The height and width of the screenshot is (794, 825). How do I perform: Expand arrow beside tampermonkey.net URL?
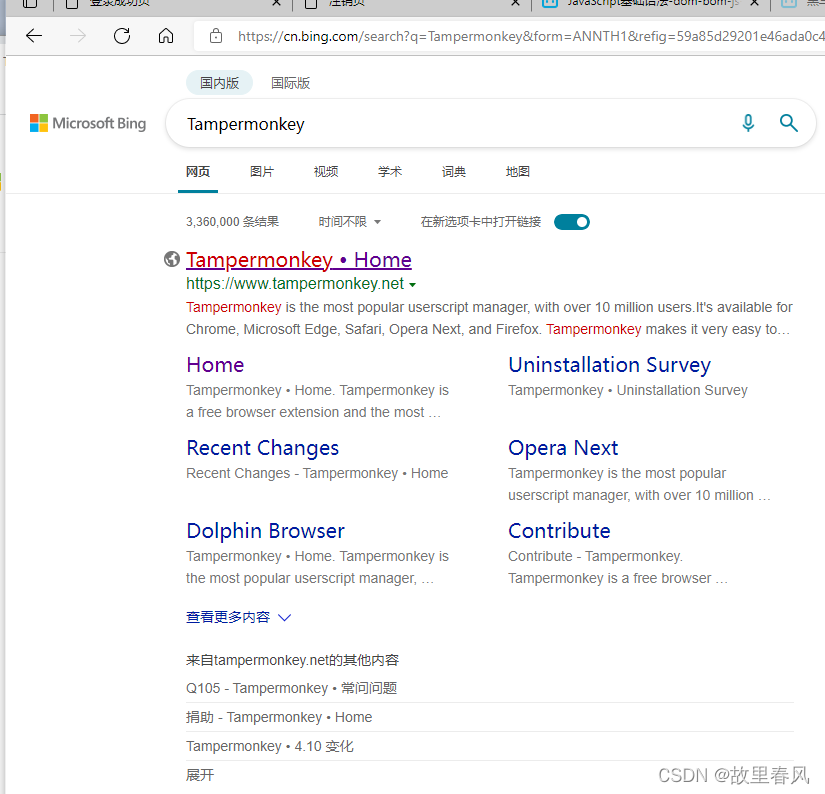click(x=412, y=285)
